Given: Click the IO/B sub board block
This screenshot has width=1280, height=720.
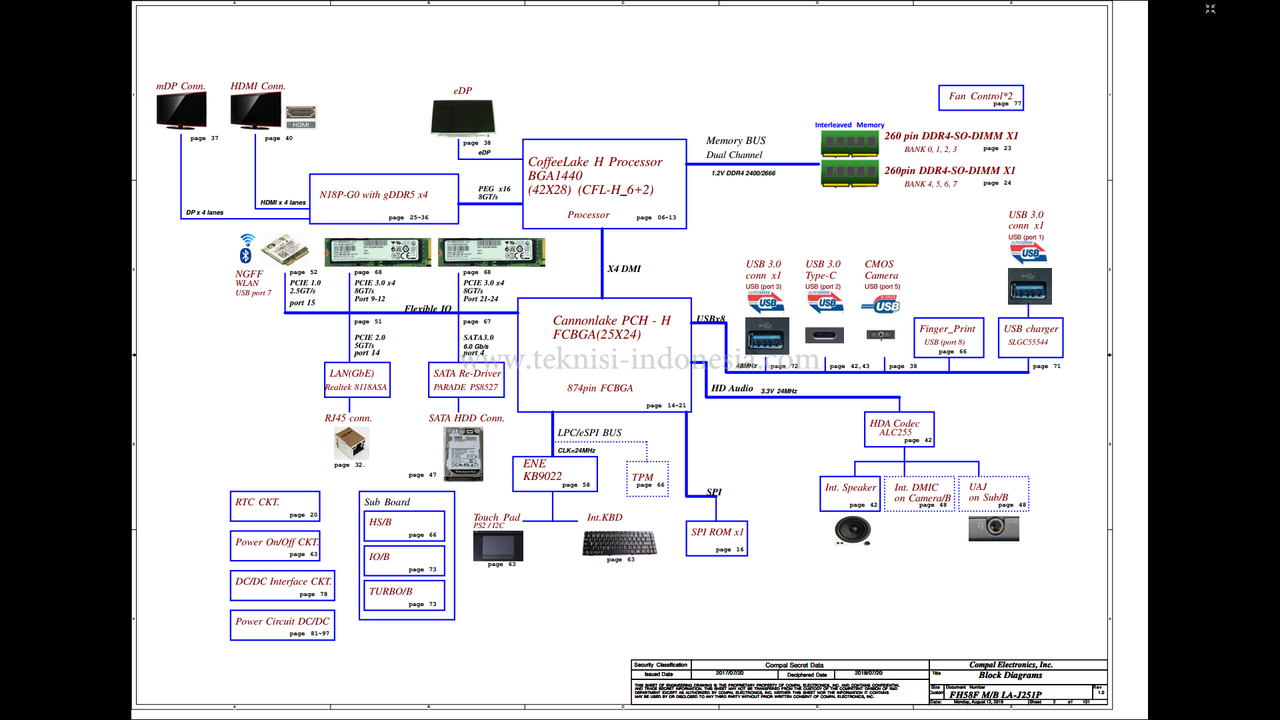Looking at the screenshot, I should [404, 560].
